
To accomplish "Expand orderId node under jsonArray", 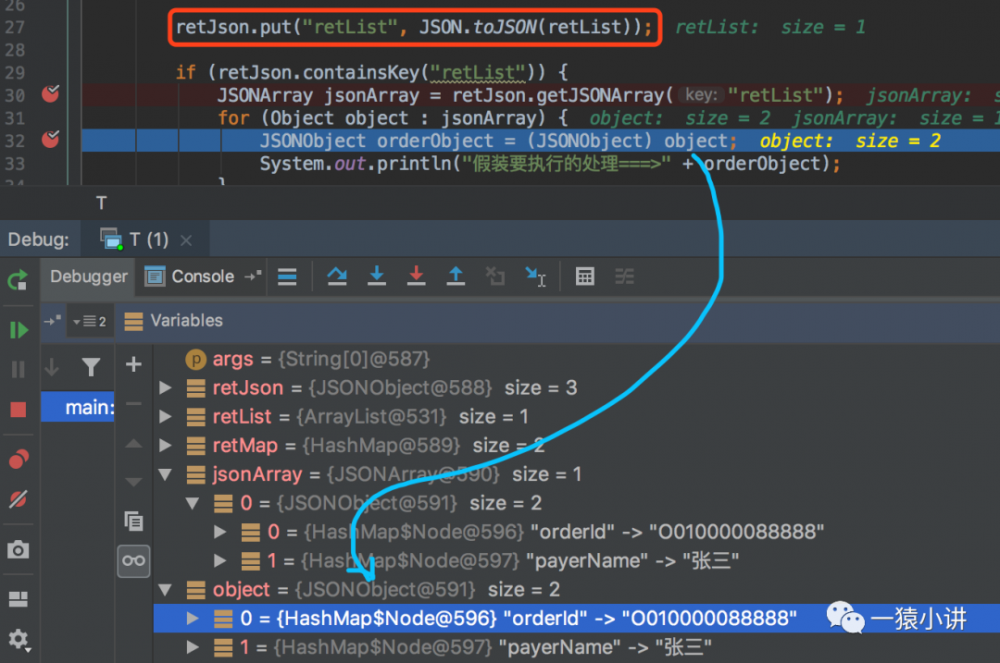I will 220,532.
